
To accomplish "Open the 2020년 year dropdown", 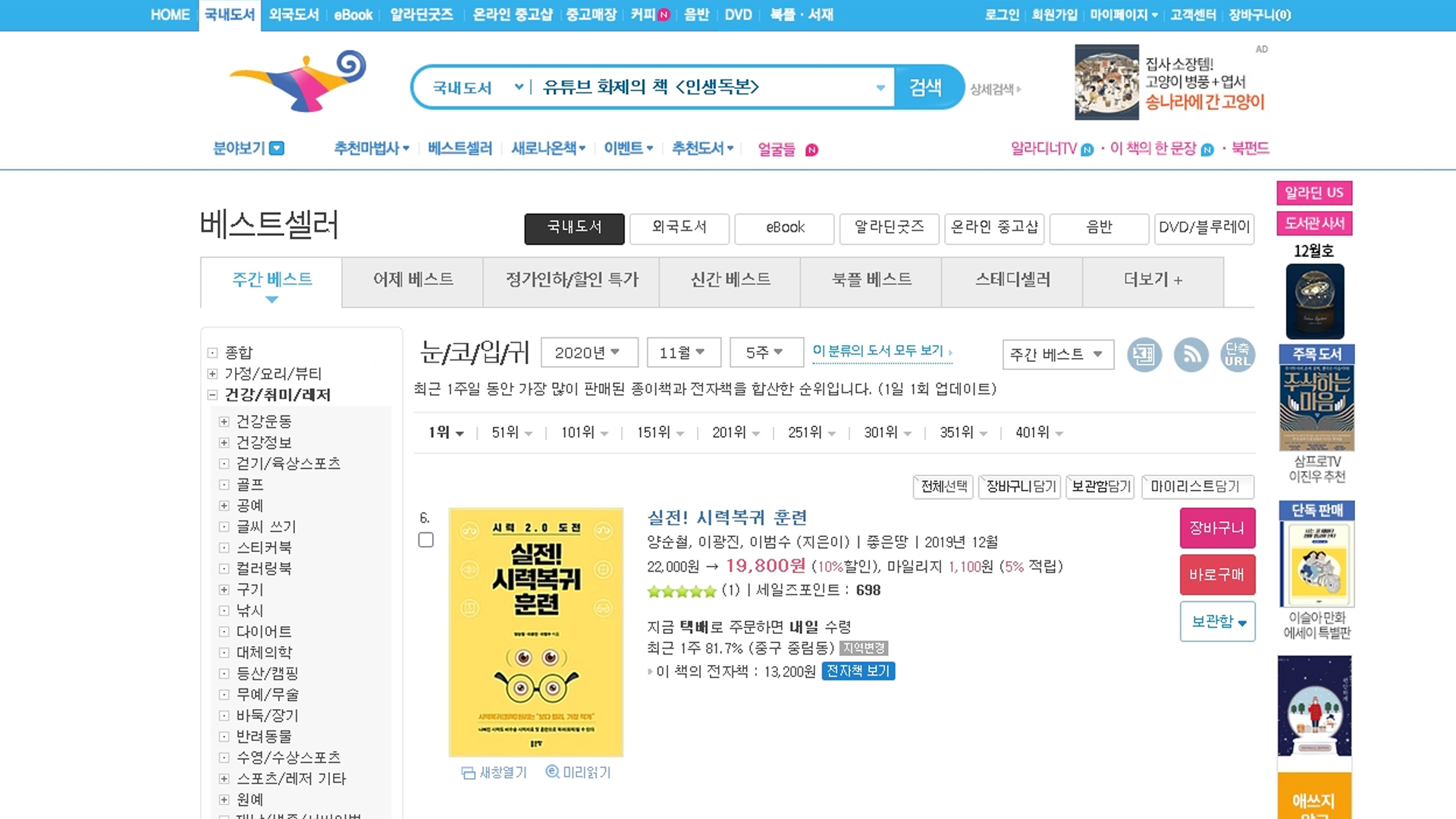I will (x=588, y=353).
